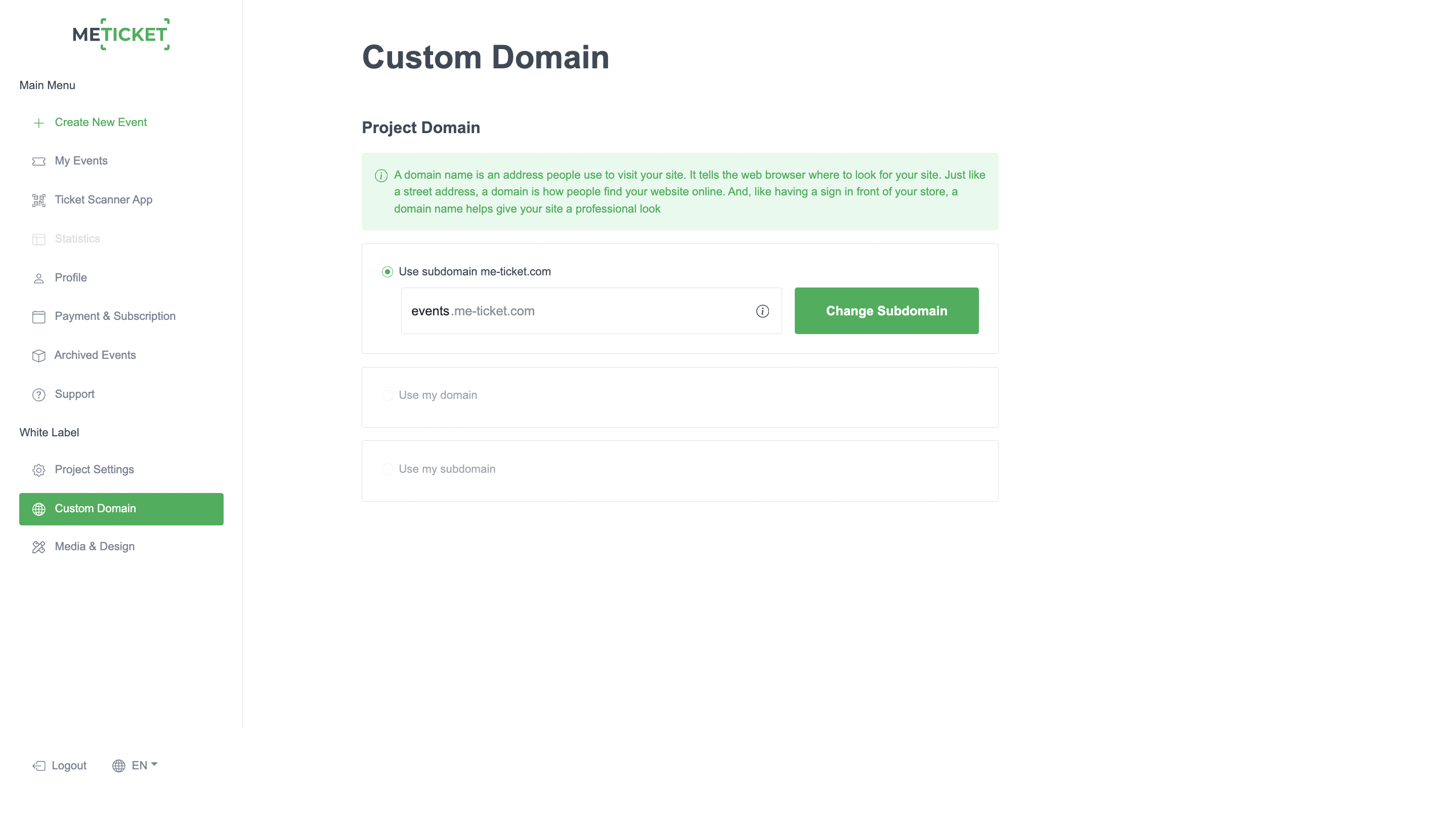The height and width of the screenshot is (821, 1456).
Task: Click the Support question mark icon
Action: pos(38,395)
